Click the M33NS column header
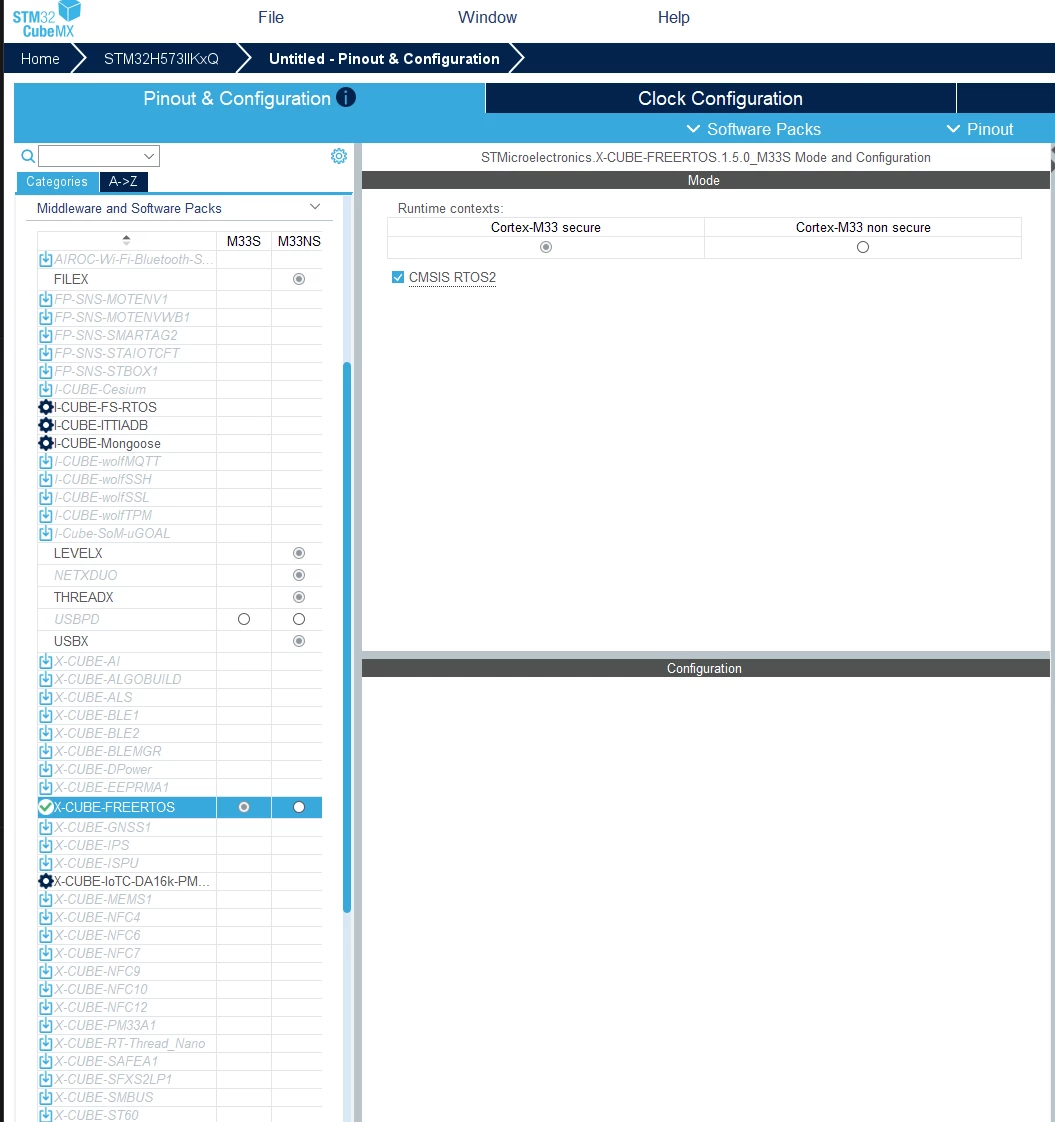 pos(299,241)
